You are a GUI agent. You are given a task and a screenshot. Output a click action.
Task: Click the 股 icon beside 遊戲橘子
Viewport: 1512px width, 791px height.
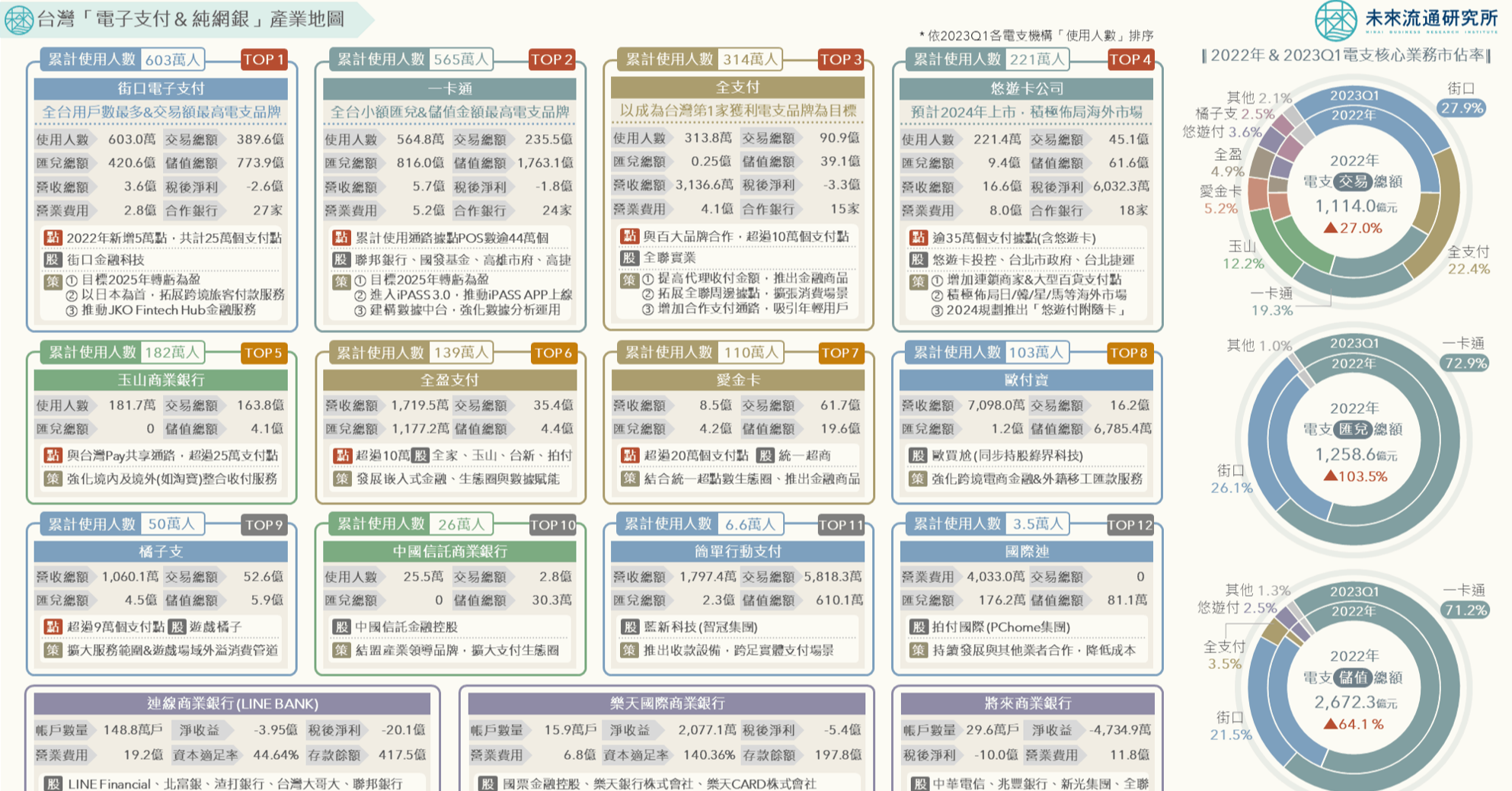tap(177, 626)
